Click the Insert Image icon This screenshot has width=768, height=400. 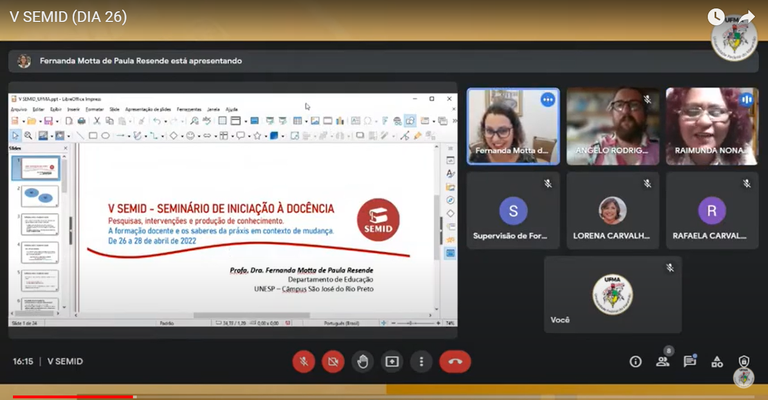pos(315,121)
